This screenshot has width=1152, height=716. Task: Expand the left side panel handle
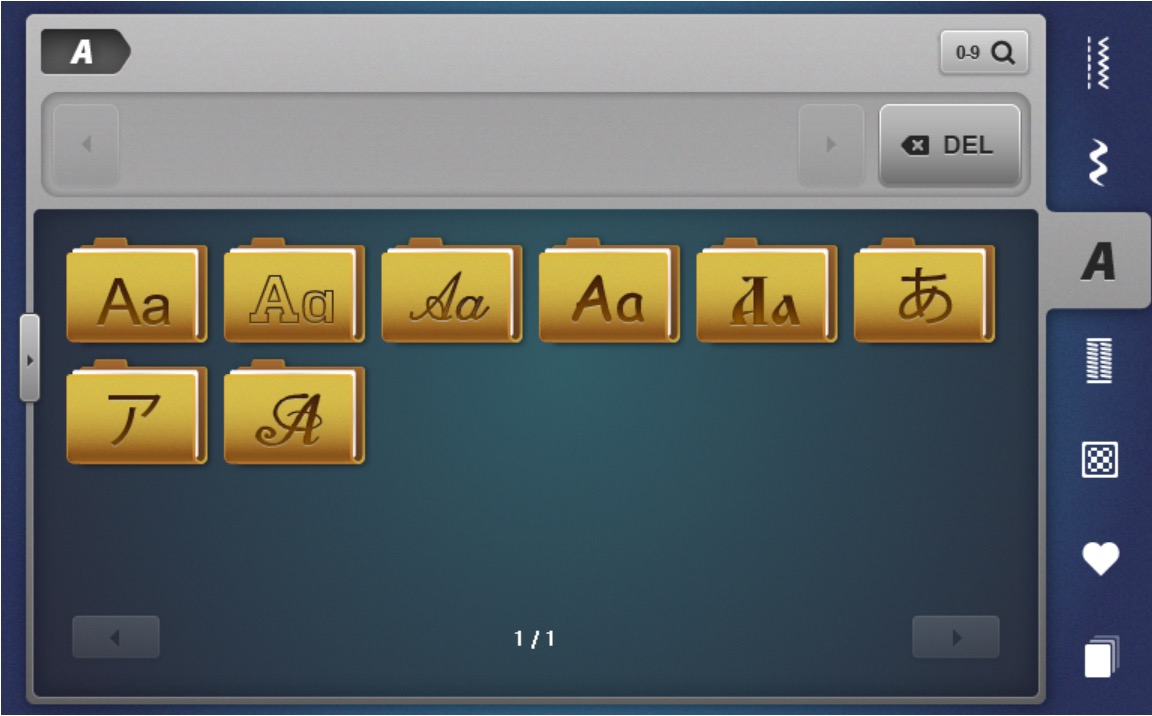pyautogui.click(x=30, y=358)
